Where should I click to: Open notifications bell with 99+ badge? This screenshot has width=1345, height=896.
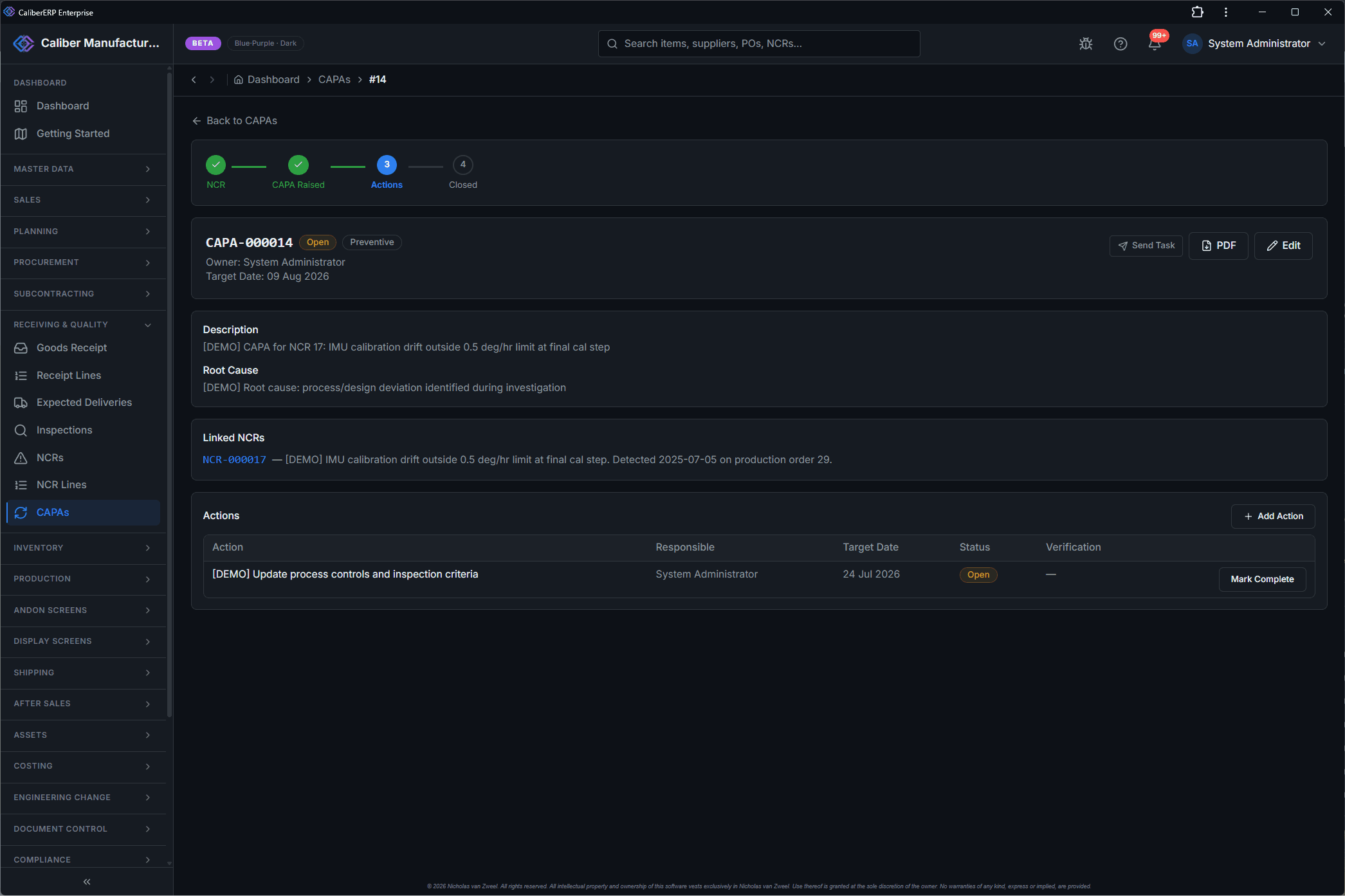click(1155, 43)
